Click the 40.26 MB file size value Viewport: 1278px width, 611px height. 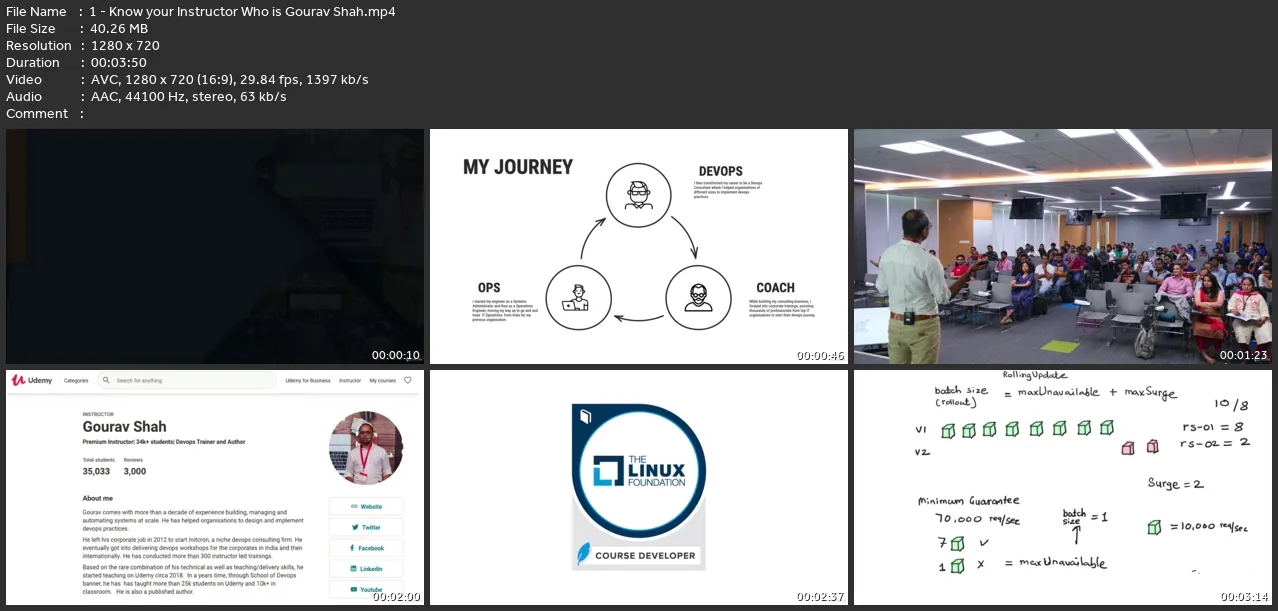click(x=119, y=29)
